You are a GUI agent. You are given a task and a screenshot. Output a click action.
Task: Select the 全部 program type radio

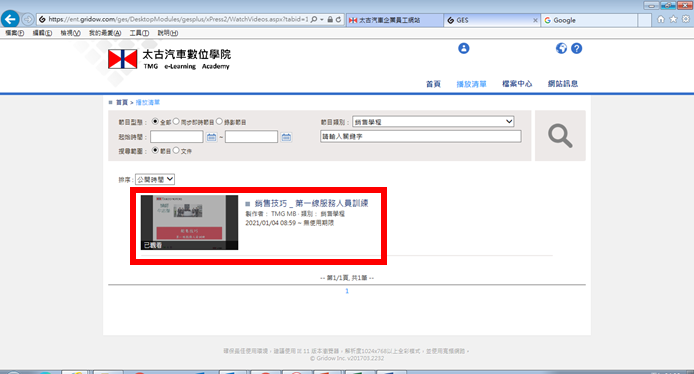155,121
